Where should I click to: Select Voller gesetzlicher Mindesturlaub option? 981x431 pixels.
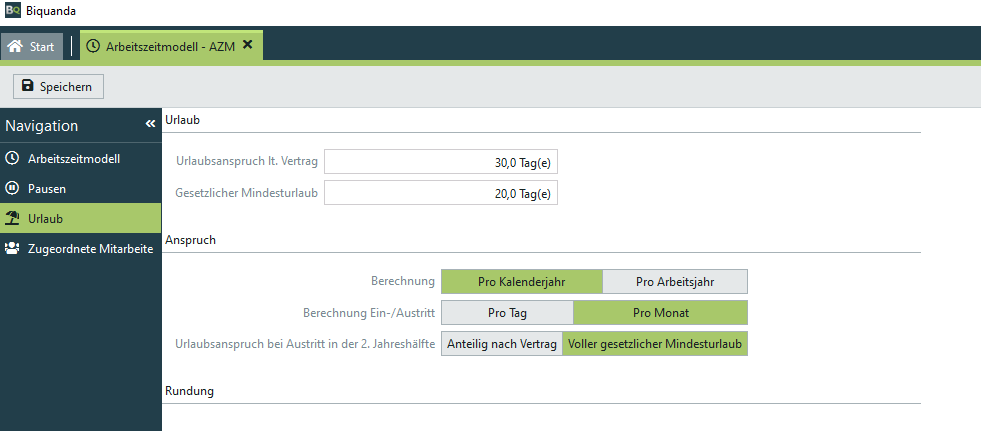pos(655,344)
